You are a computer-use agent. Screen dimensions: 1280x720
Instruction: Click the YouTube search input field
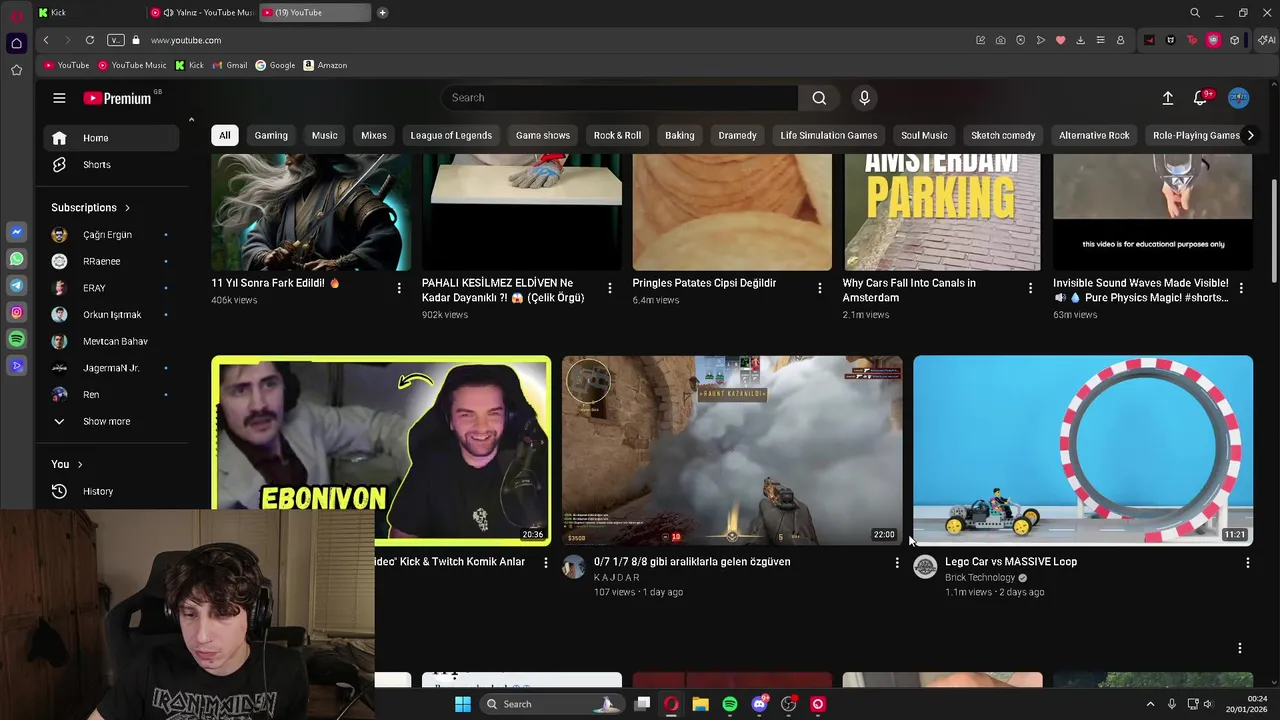pos(620,98)
